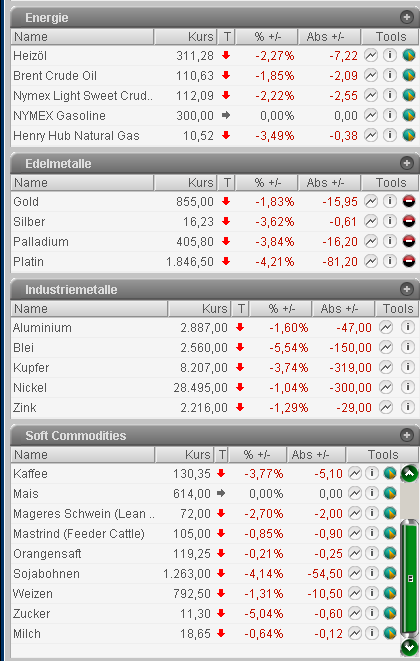Image resolution: width=420 pixels, height=661 pixels.
Task: Click the globe icon for Mageres Schwein
Action: coord(390,513)
